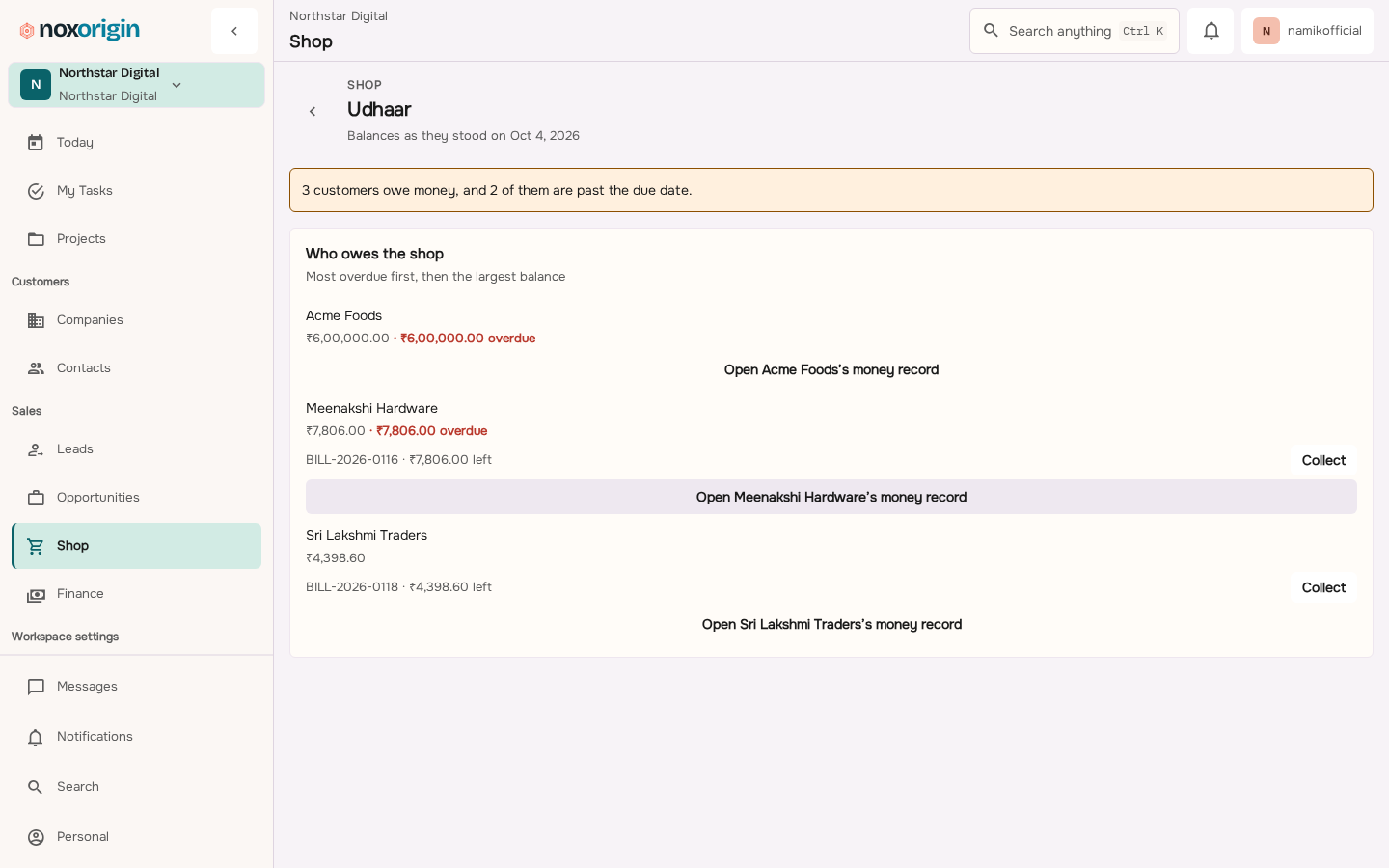Open notifications bell in top bar
The height and width of the screenshot is (868, 1389).
(x=1211, y=31)
